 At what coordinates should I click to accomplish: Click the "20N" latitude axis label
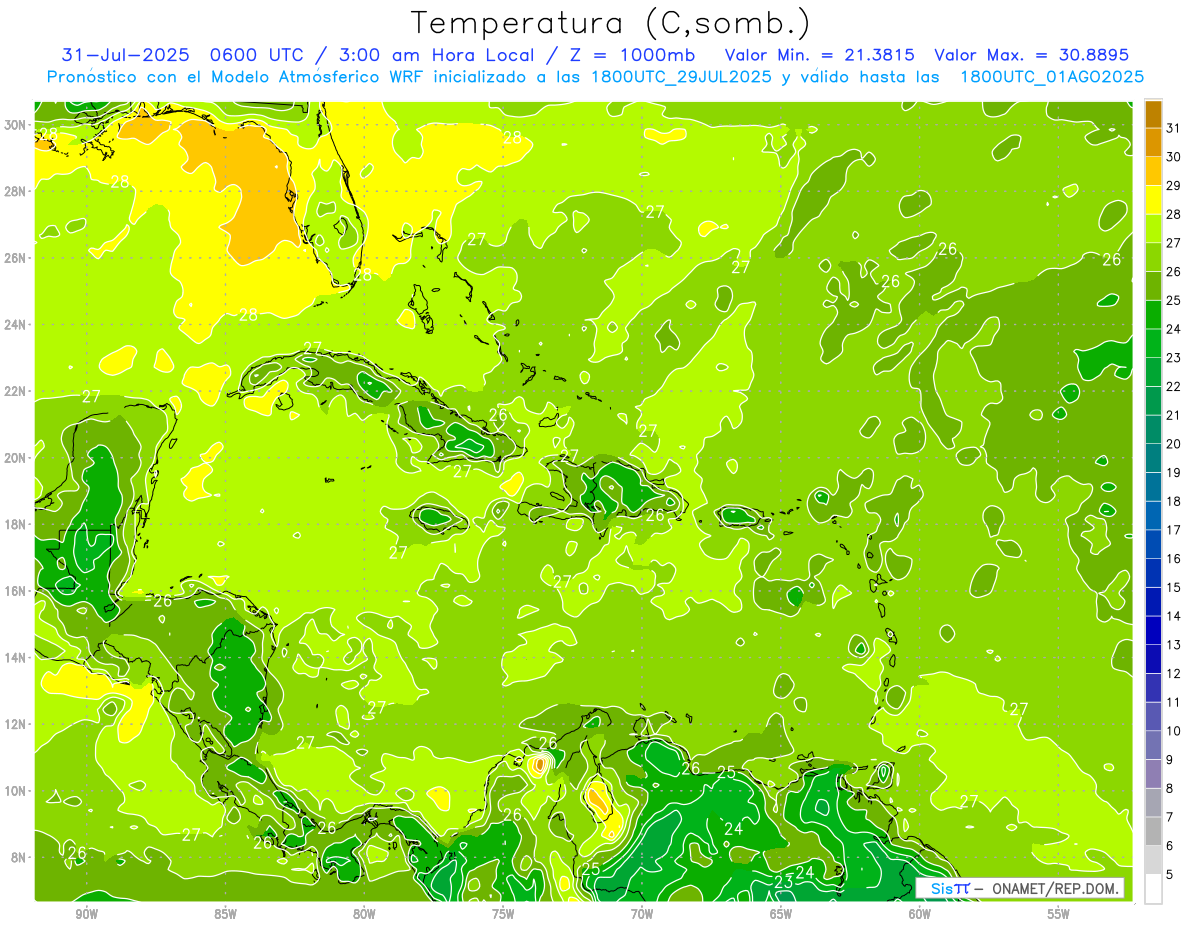(x=15, y=458)
